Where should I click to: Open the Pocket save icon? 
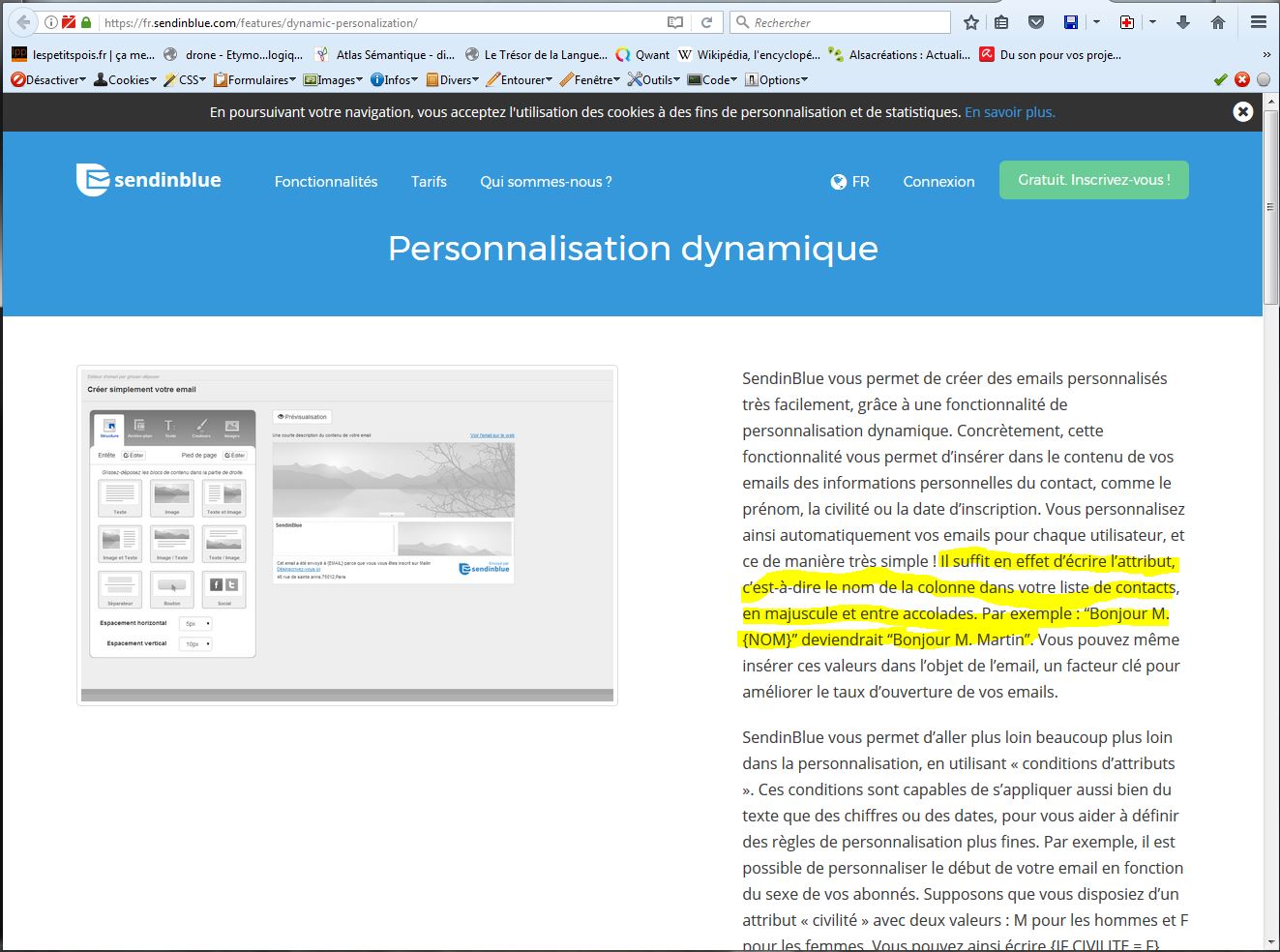[x=1035, y=22]
